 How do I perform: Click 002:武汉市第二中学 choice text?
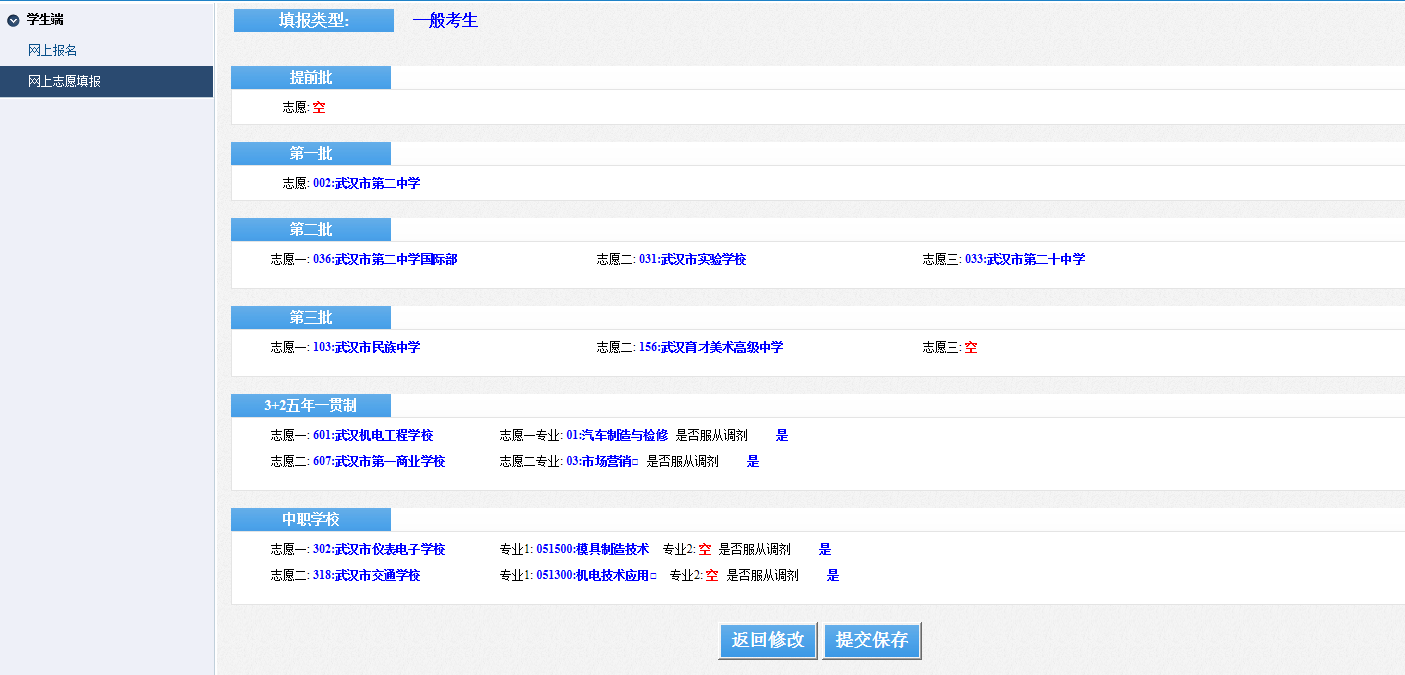coord(366,184)
